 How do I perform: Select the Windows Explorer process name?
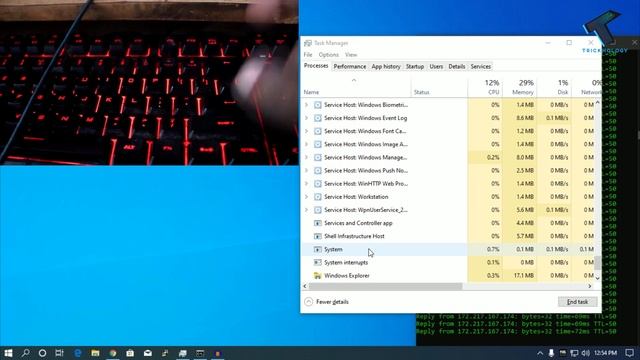[347, 276]
